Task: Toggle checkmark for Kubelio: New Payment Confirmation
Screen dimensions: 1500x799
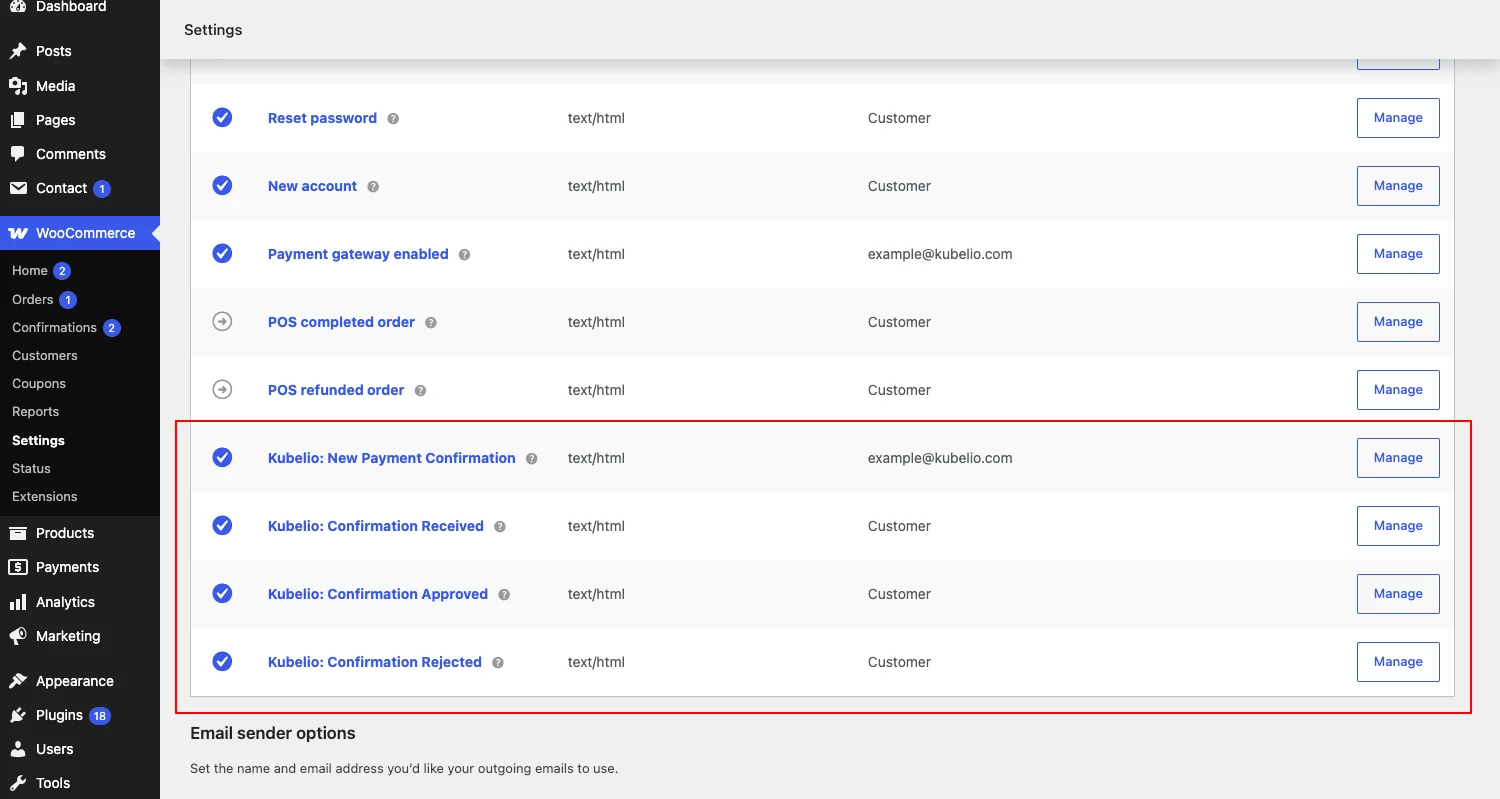Action: pos(222,457)
